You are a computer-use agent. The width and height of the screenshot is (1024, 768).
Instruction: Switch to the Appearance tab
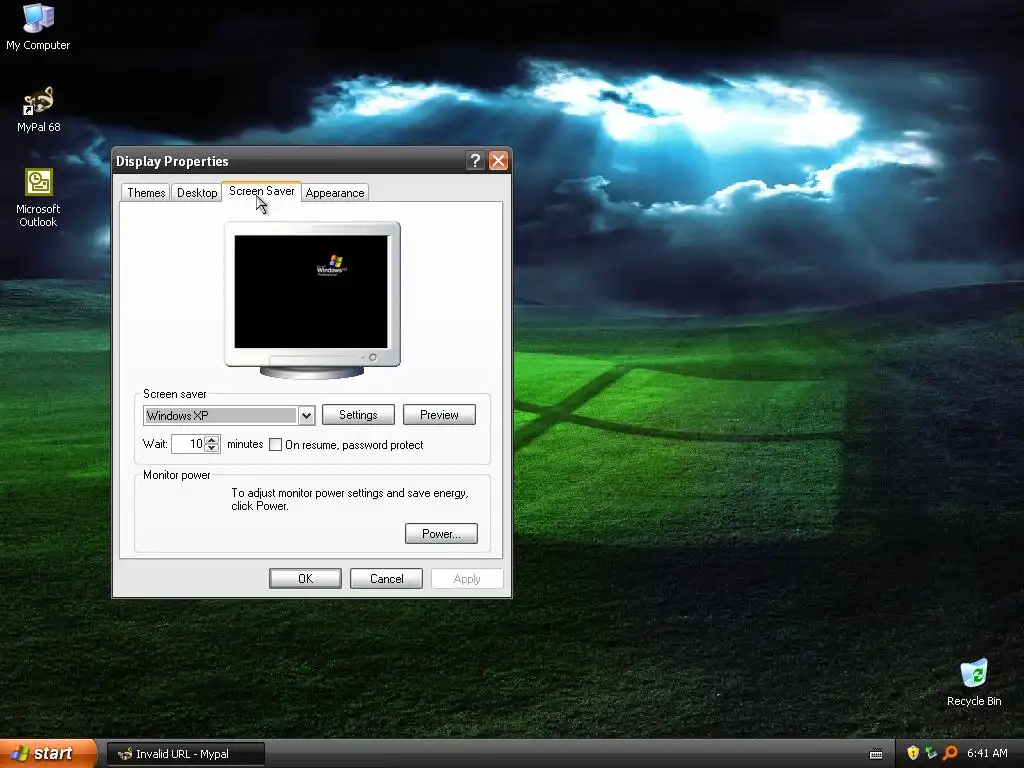pyautogui.click(x=334, y=193)
